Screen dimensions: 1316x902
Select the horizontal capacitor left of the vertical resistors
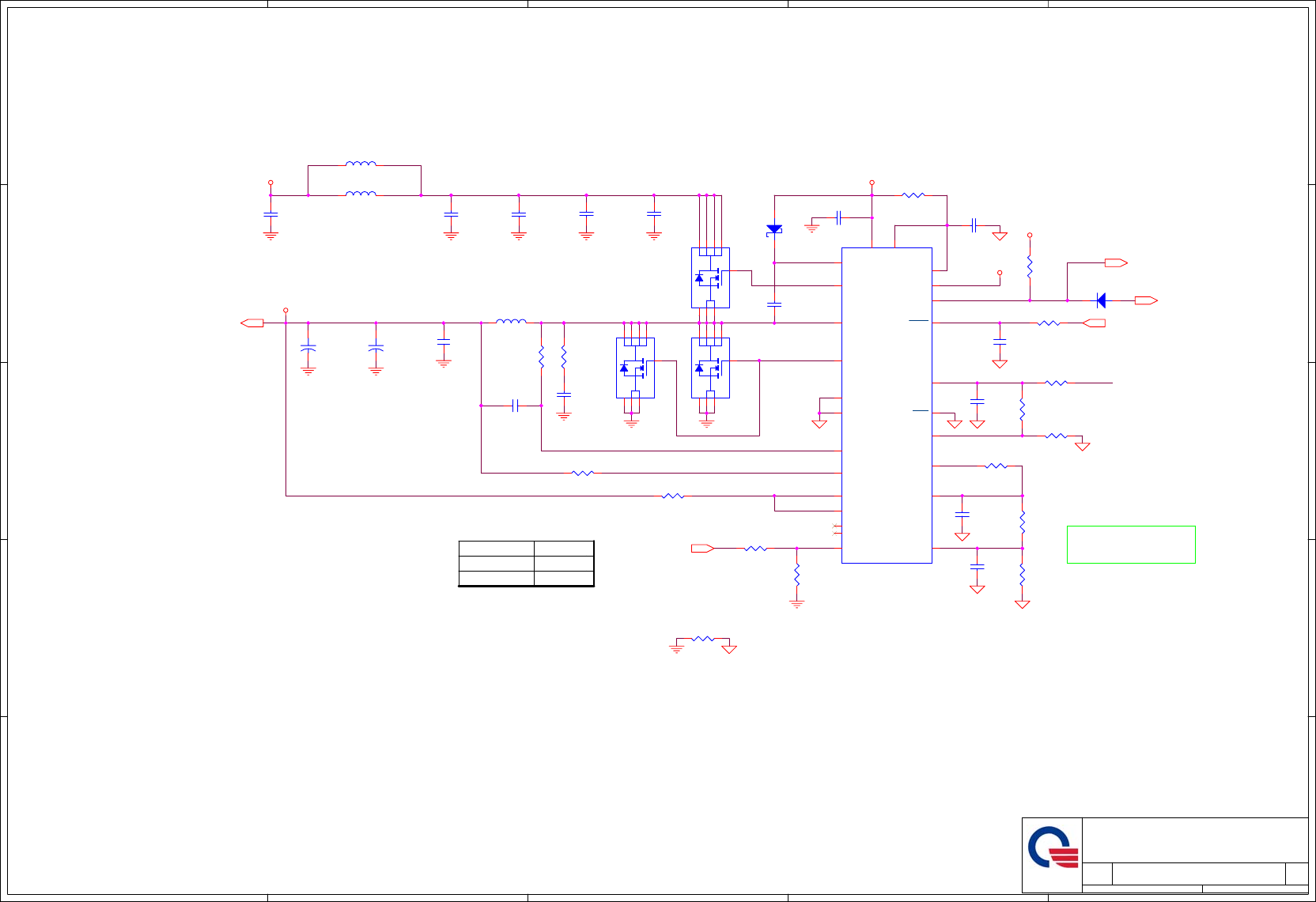515,406
